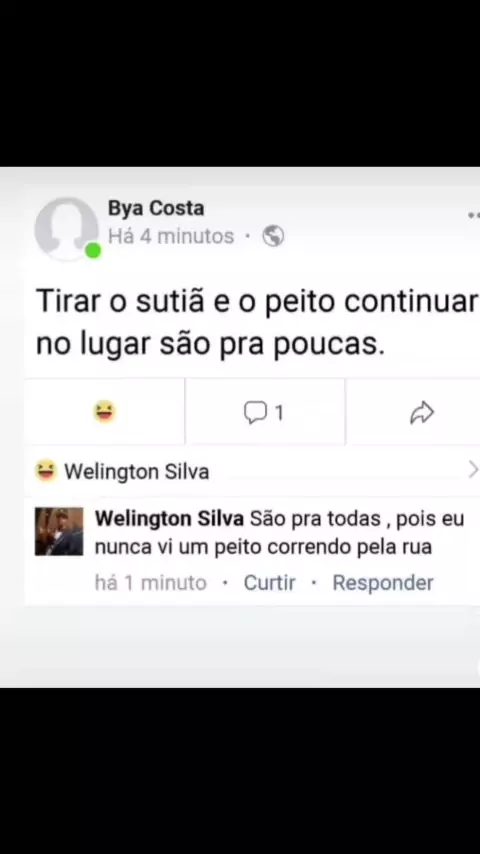Open comments via speech bubble icon

(255, 413)
